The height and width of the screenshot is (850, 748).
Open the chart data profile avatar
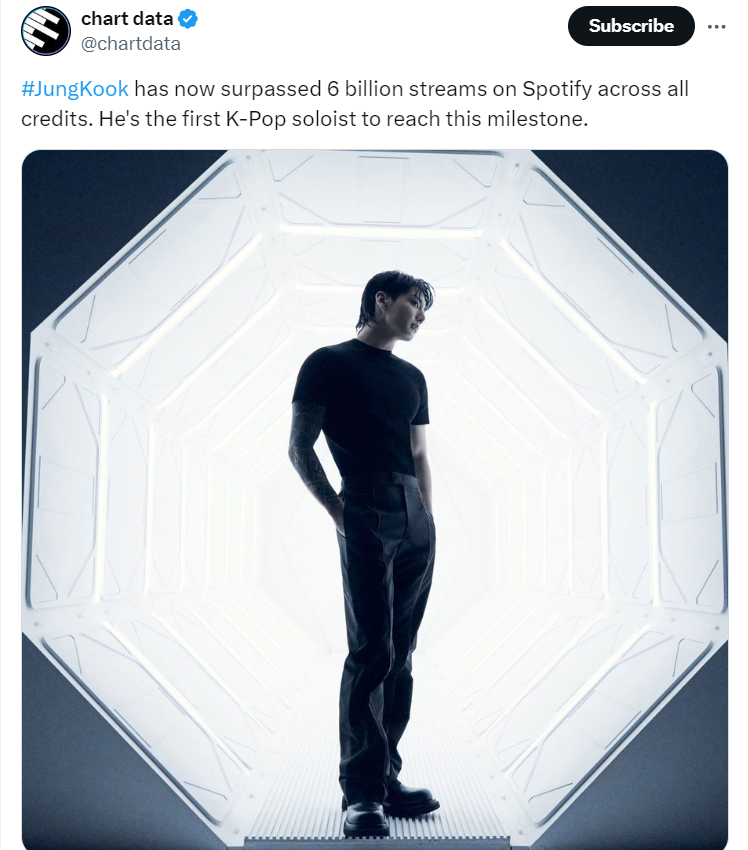(x=46, y=31)
